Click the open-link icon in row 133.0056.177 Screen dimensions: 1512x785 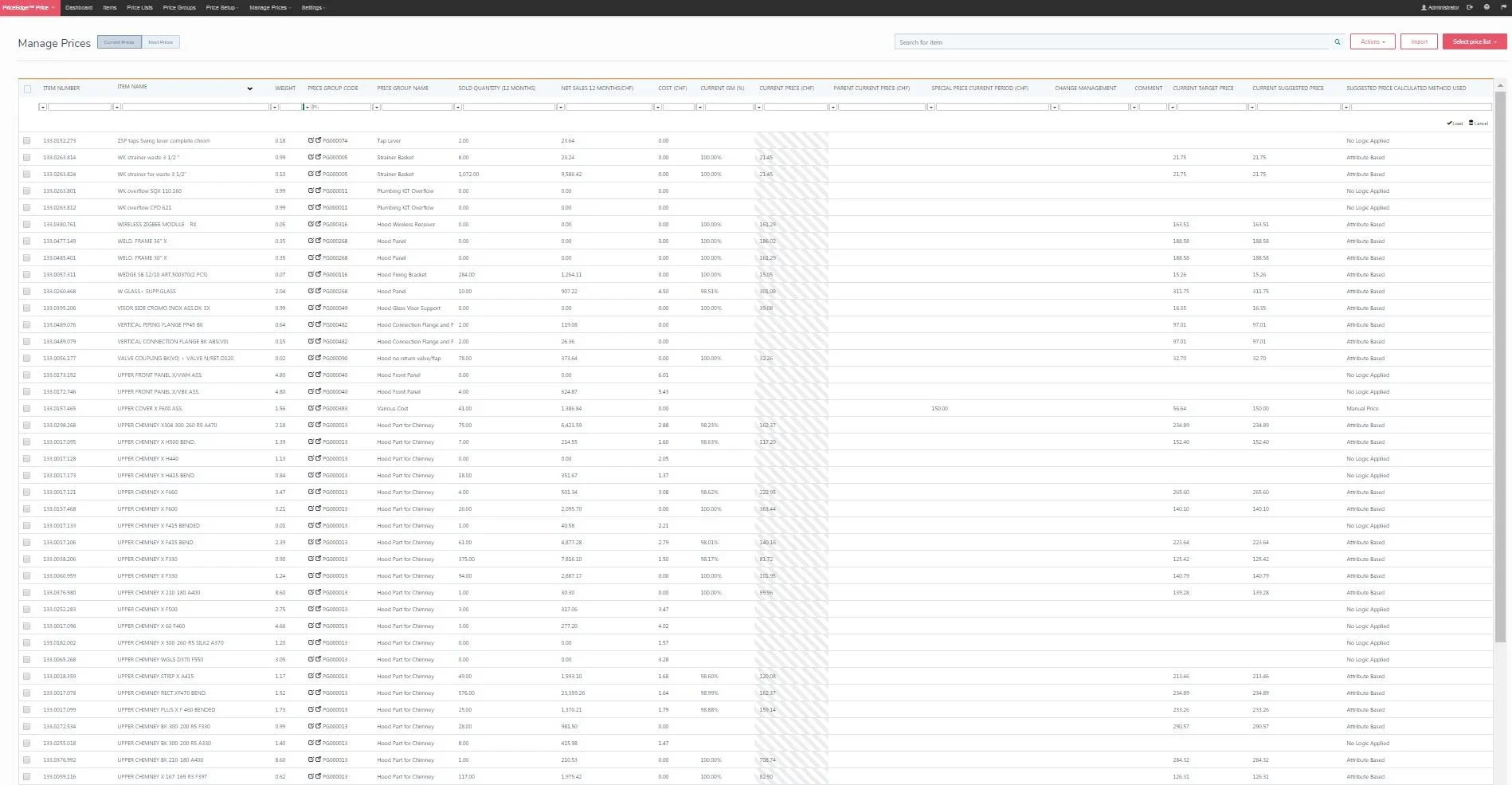point(318,358)
